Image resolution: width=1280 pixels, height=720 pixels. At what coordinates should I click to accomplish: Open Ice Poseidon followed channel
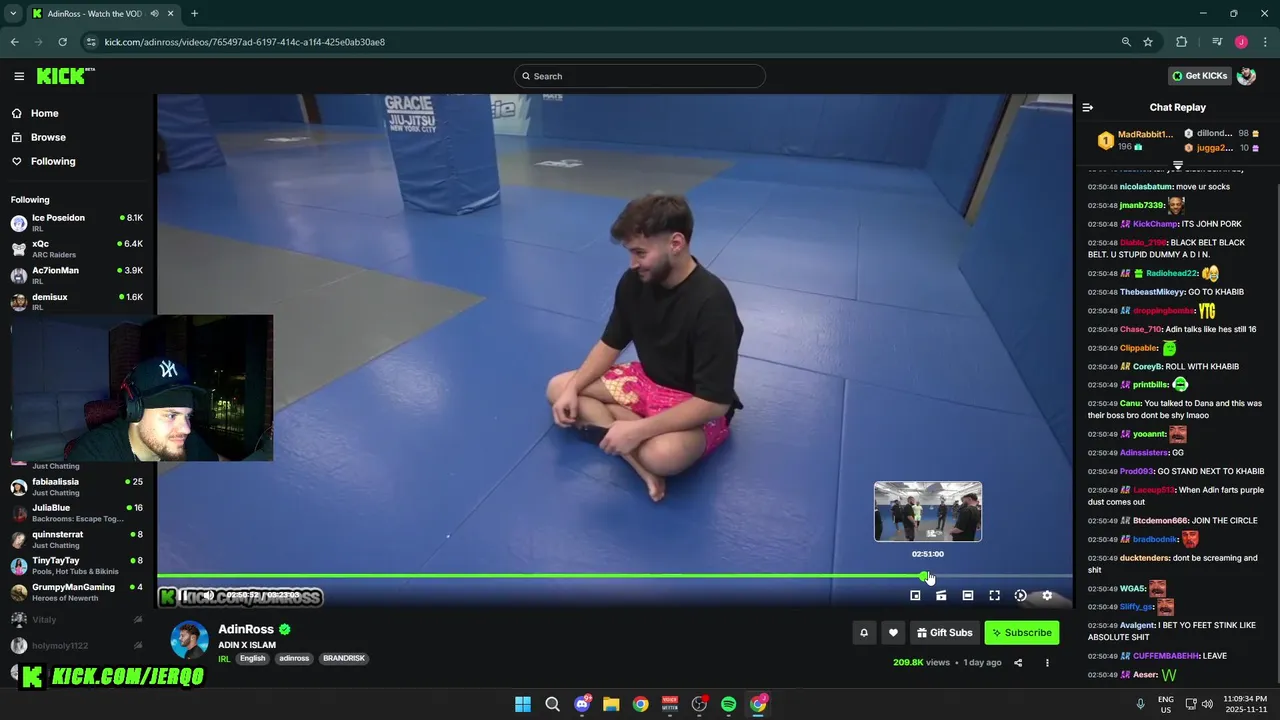77,222
